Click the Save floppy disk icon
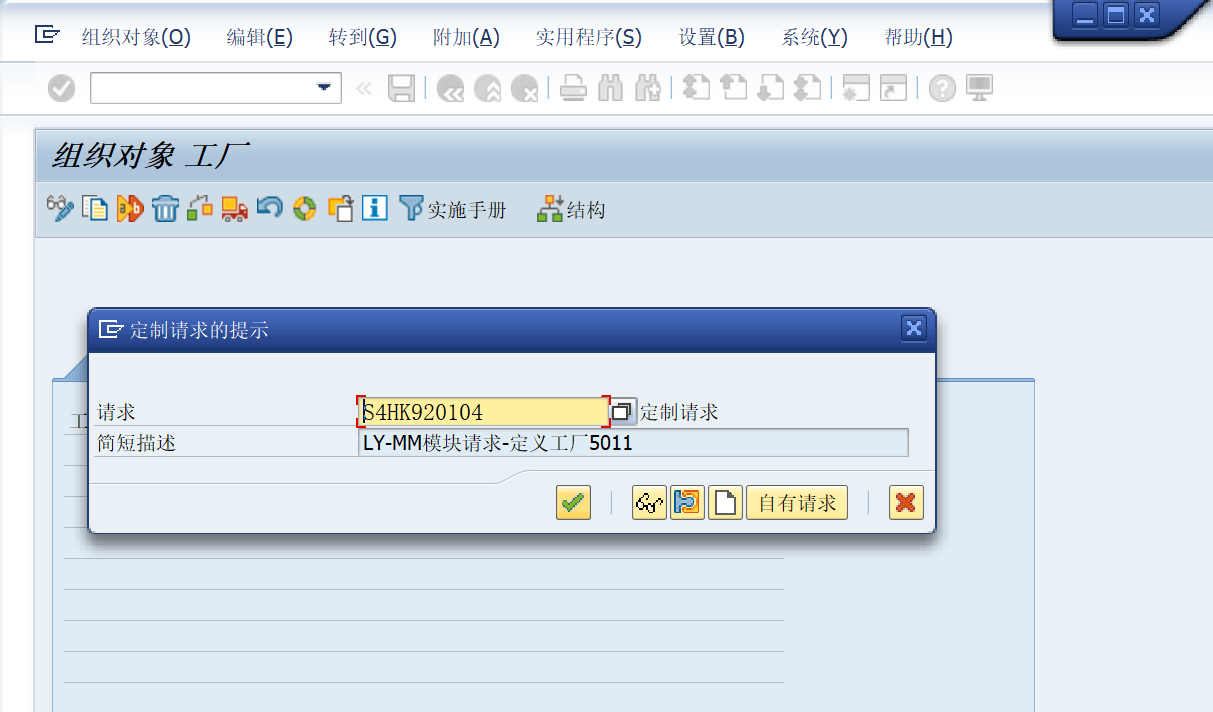This screenshot has height=712, width=1213. [x=402, y=89]
